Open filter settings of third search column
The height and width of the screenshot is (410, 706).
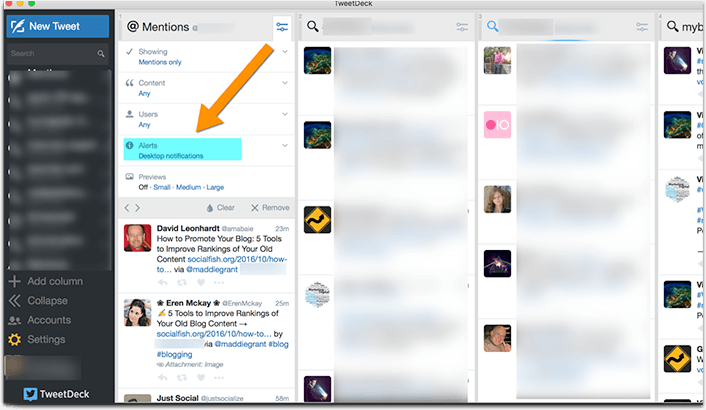tap(642, 27)
